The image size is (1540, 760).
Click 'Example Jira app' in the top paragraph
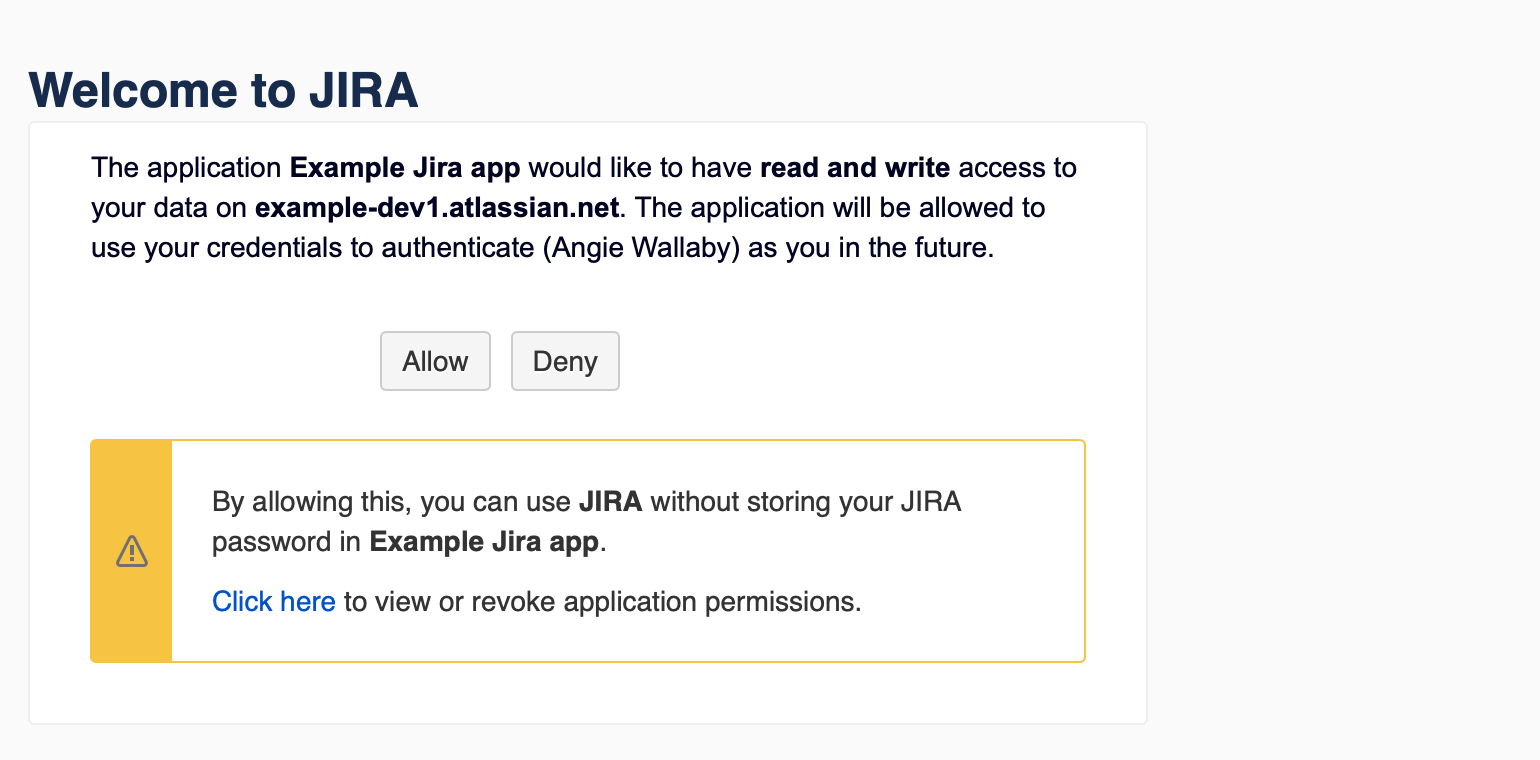point(405,167)
